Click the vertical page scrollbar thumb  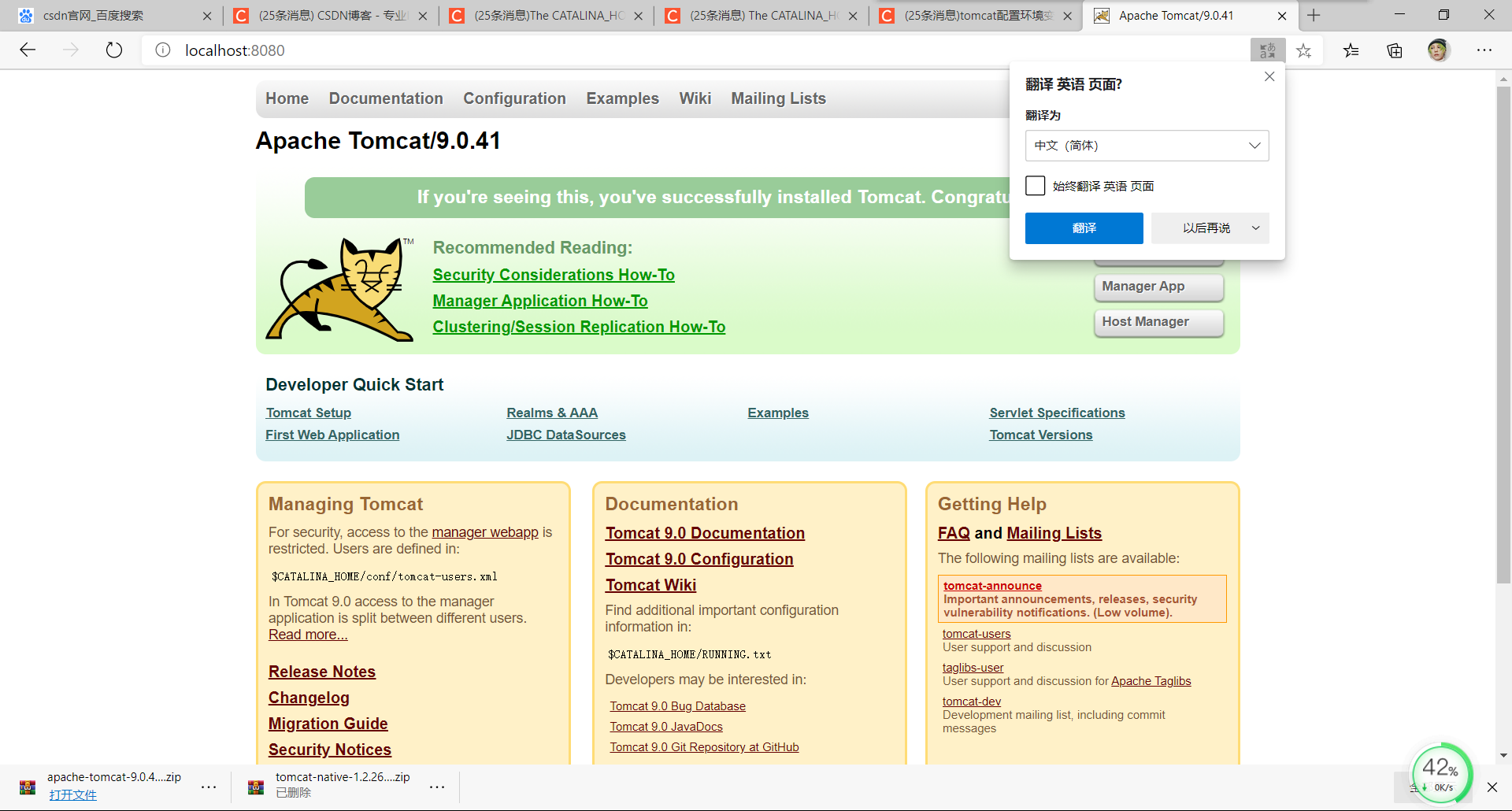1503,335
